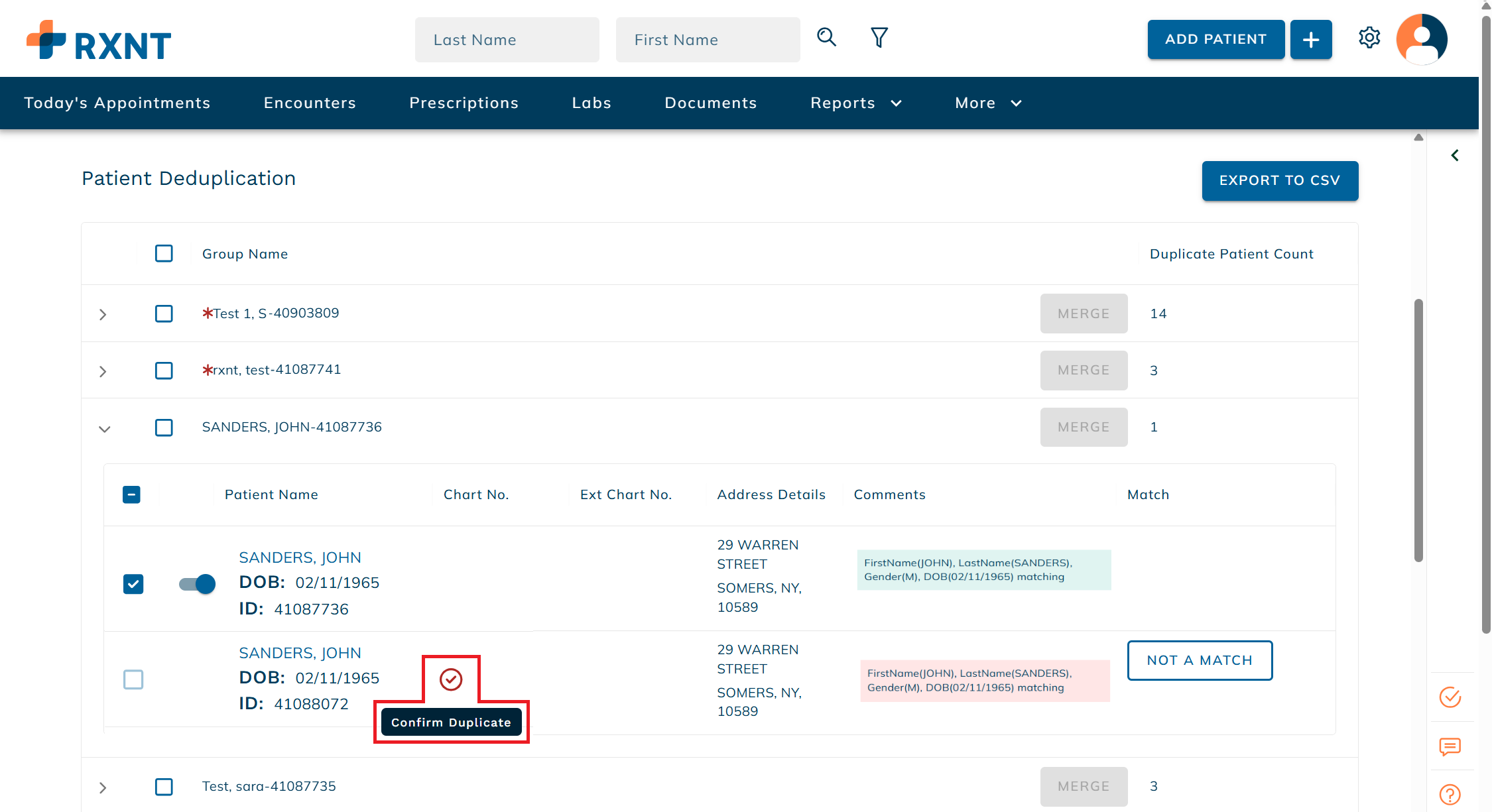1492x812 pixels.
Task: Expand the rxnt, test-41087741 group row
Action: pyautogui.click(x=103, y=371)
